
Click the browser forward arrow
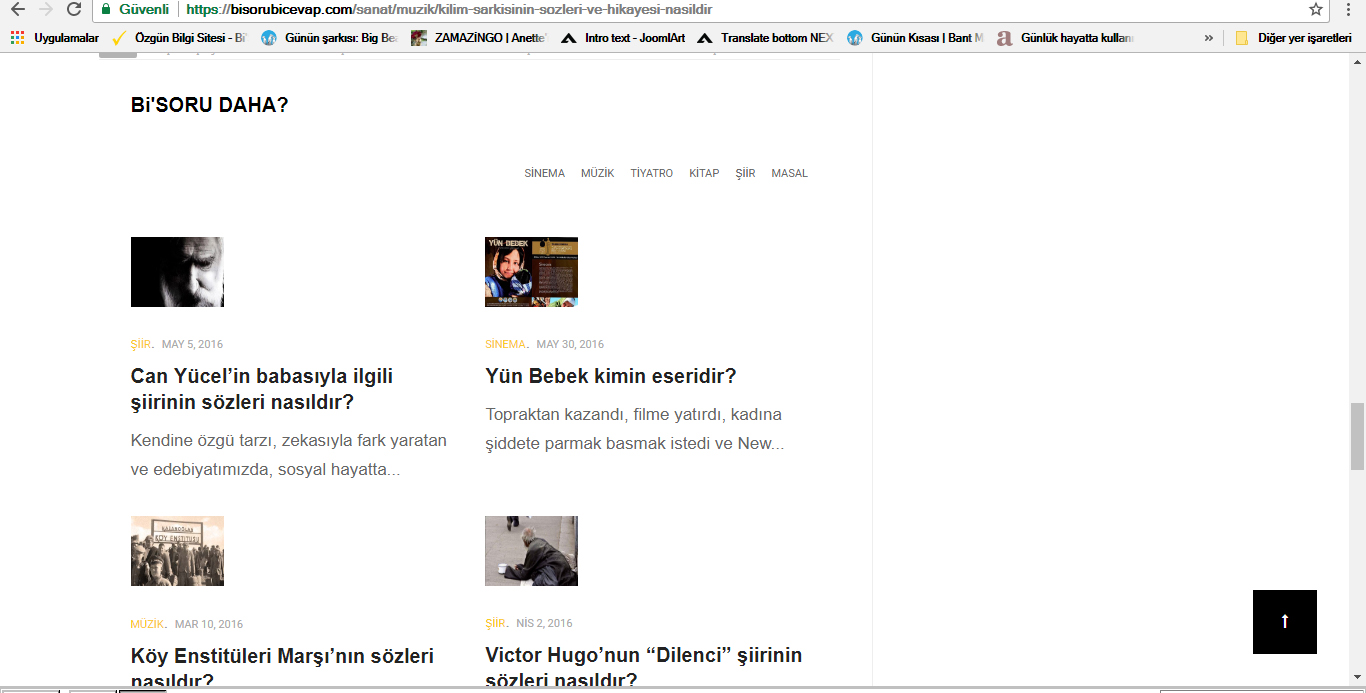45,9
